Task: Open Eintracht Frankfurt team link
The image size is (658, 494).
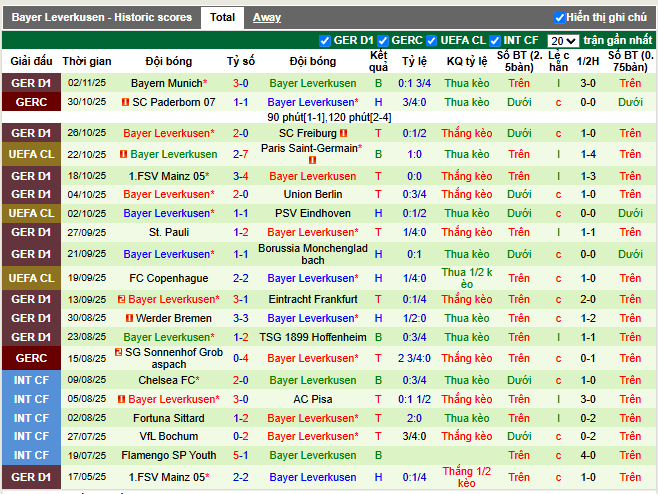Action: coord(313,299)
